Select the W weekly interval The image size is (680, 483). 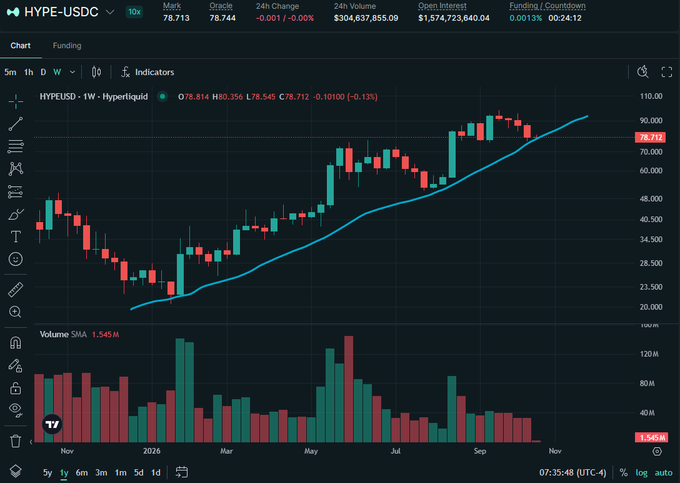pyautogui.click(x=57, y=72)
